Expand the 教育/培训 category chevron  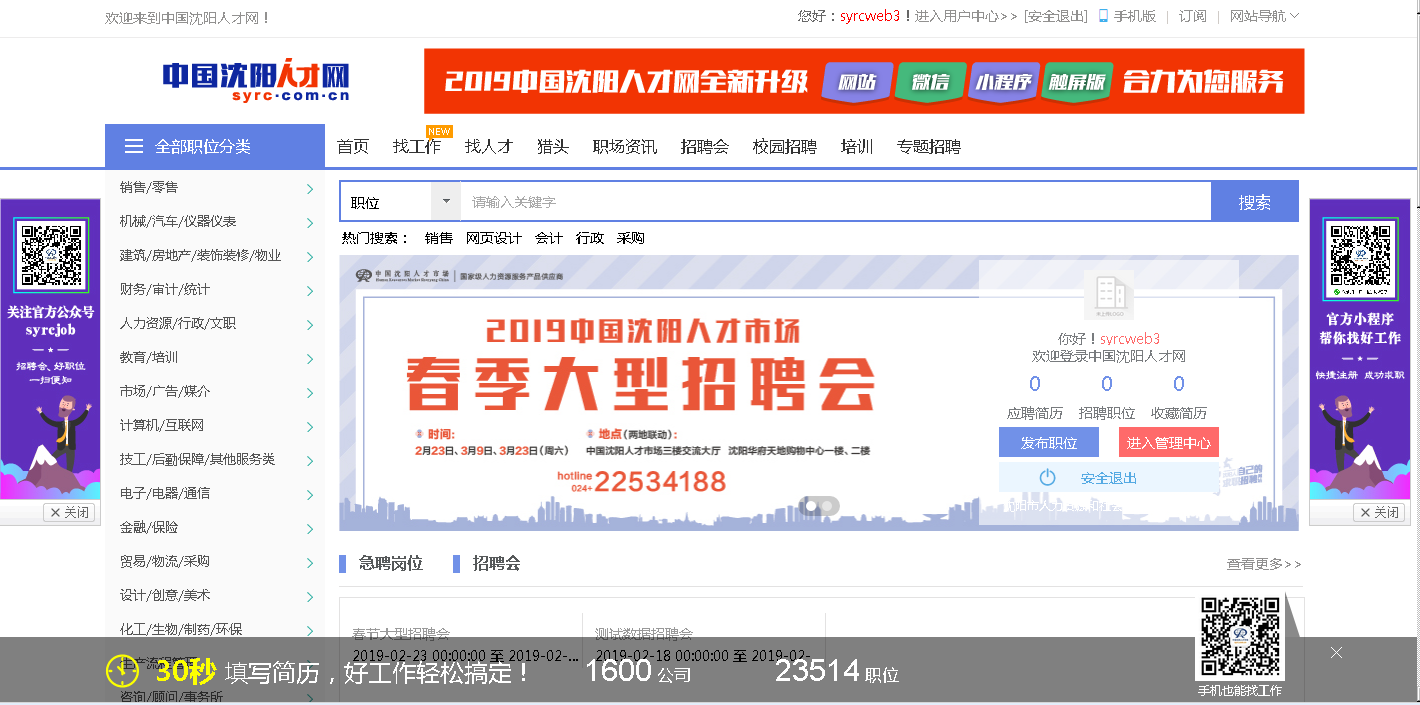(310, 359)
